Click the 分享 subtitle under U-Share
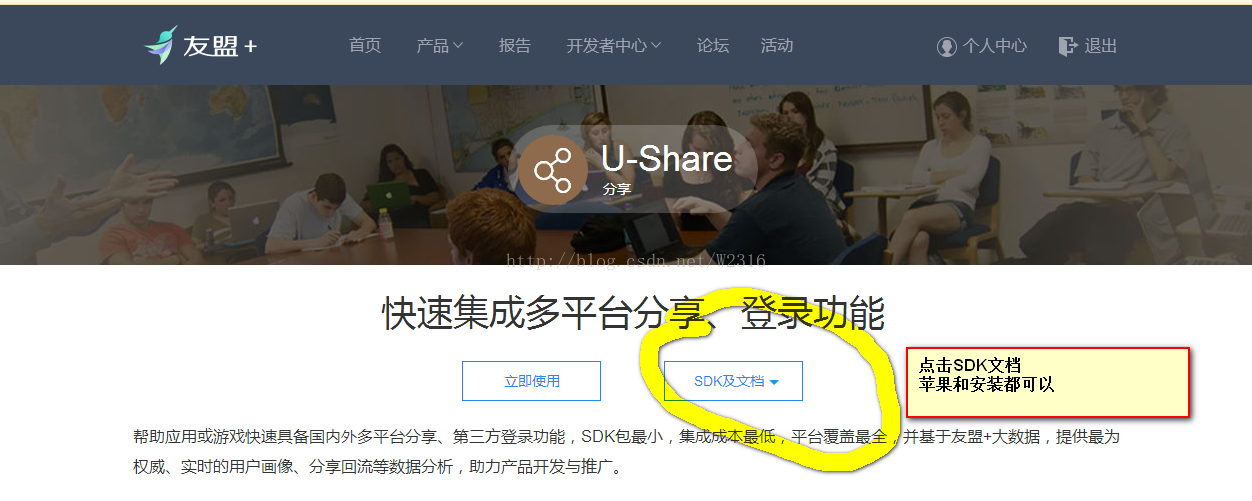 pos(617,188)
